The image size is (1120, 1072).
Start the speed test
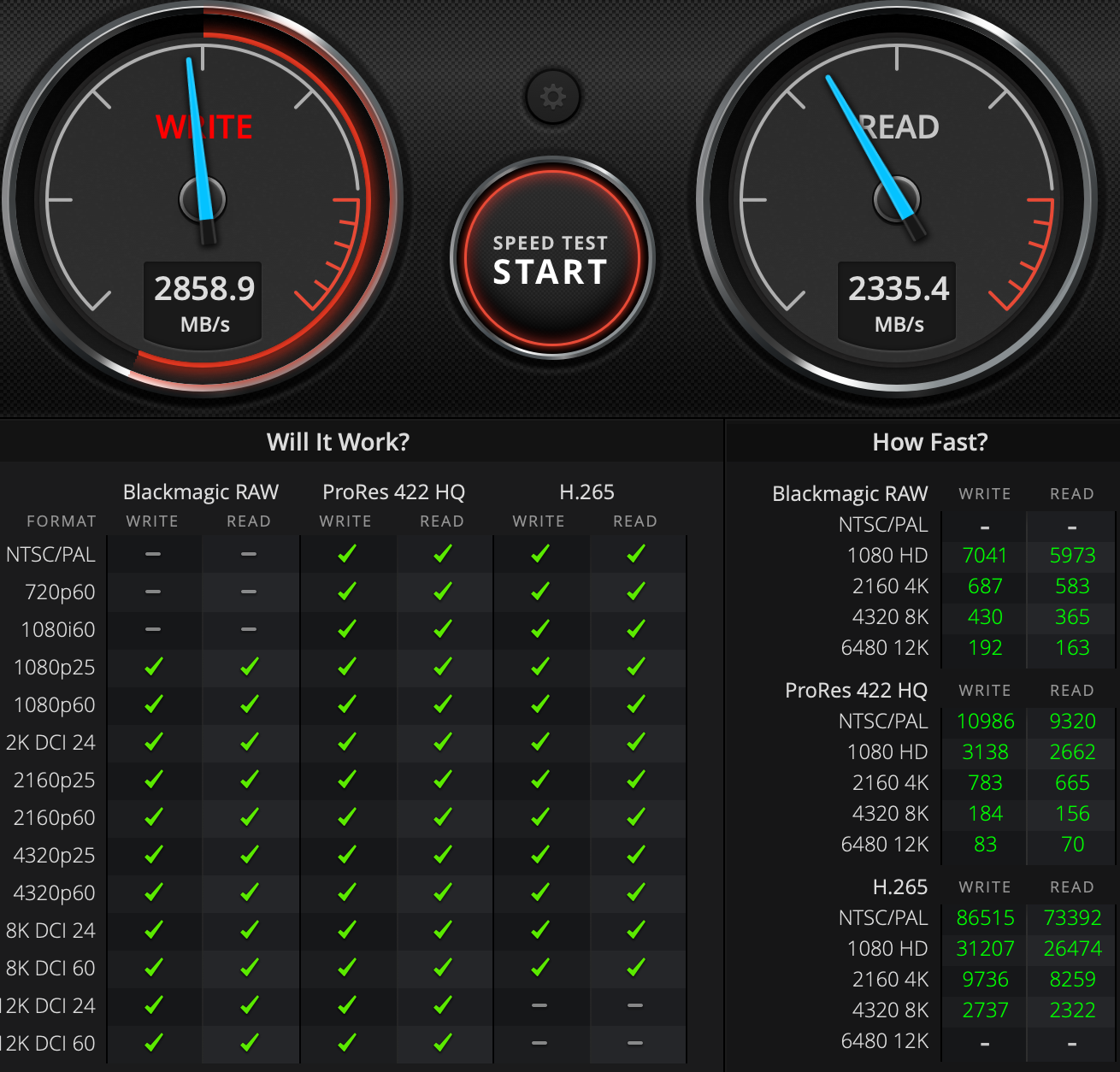point(552,258)
